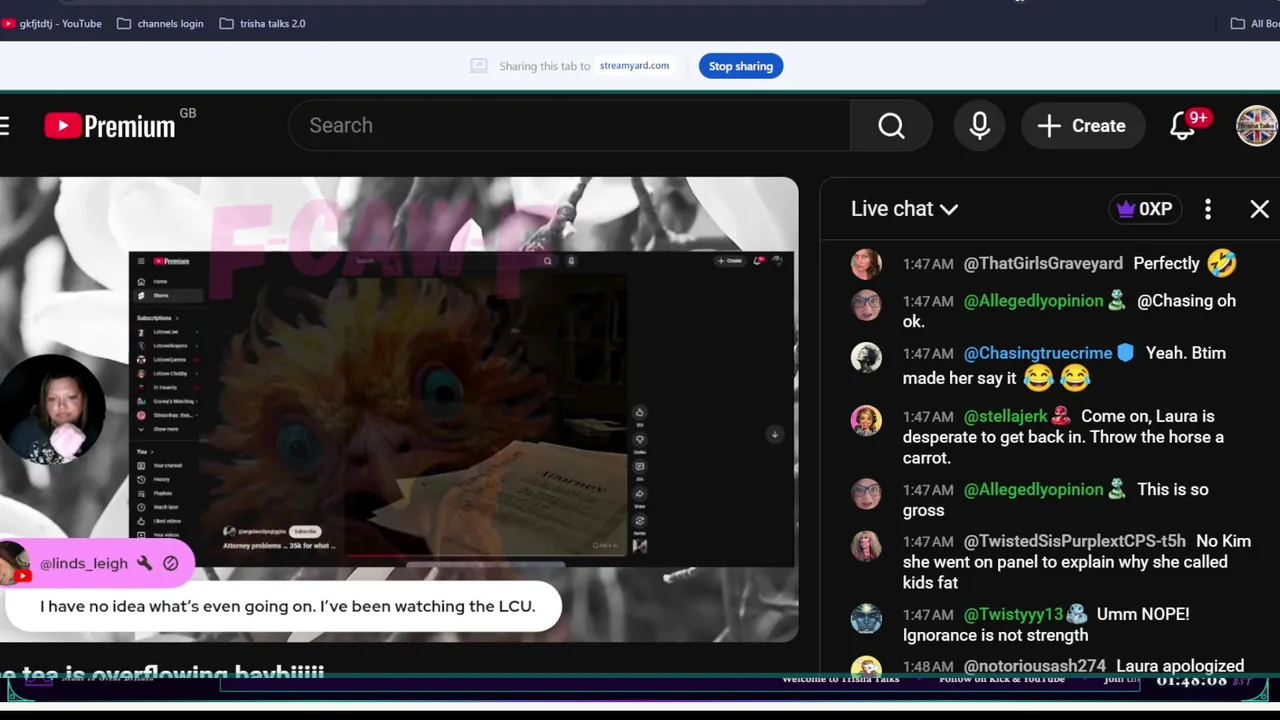Image resolution: width=1280 pixels, height=720 pixels.
Task: Click stellajerk's chat avatar
Action: click(x=866, y=419)
